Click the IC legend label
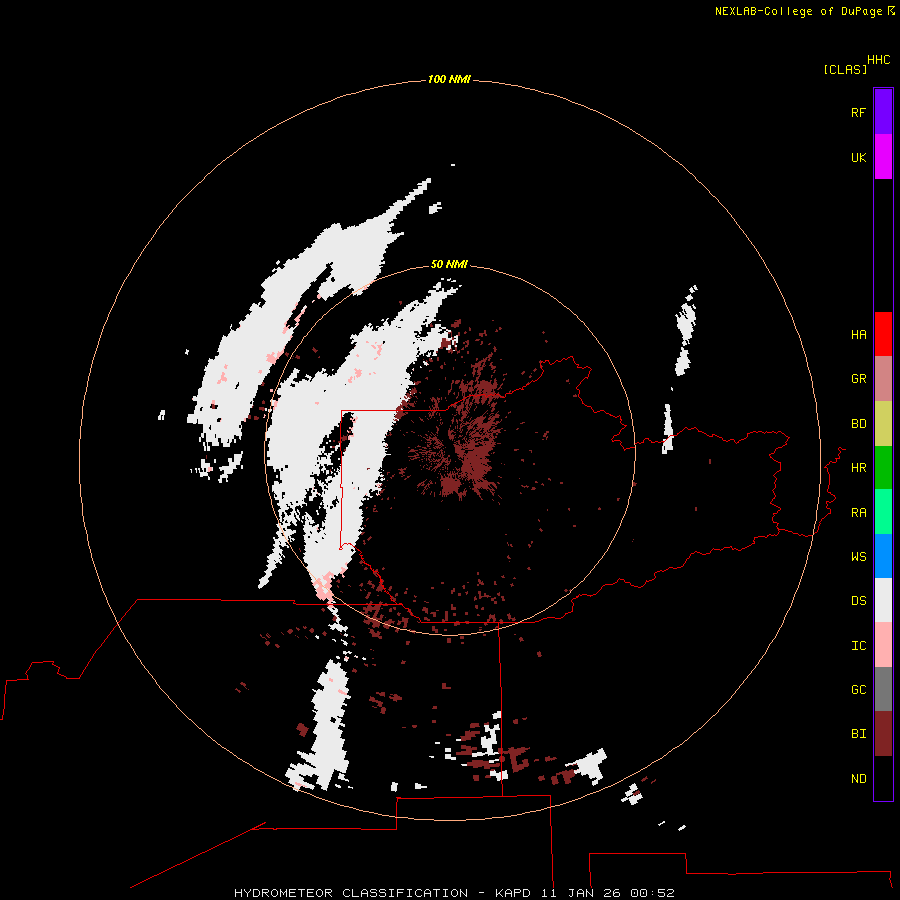The height and width of the screenshot is (900, 900). [858, 646]
